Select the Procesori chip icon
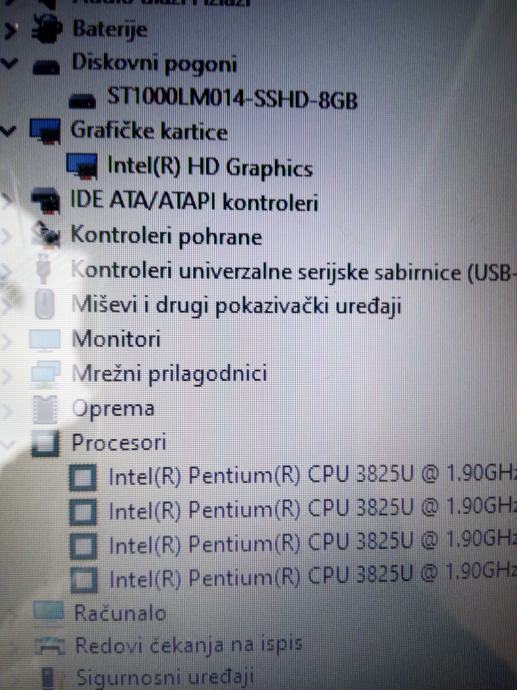Screen dimensions: 517x690 point(45,443)
